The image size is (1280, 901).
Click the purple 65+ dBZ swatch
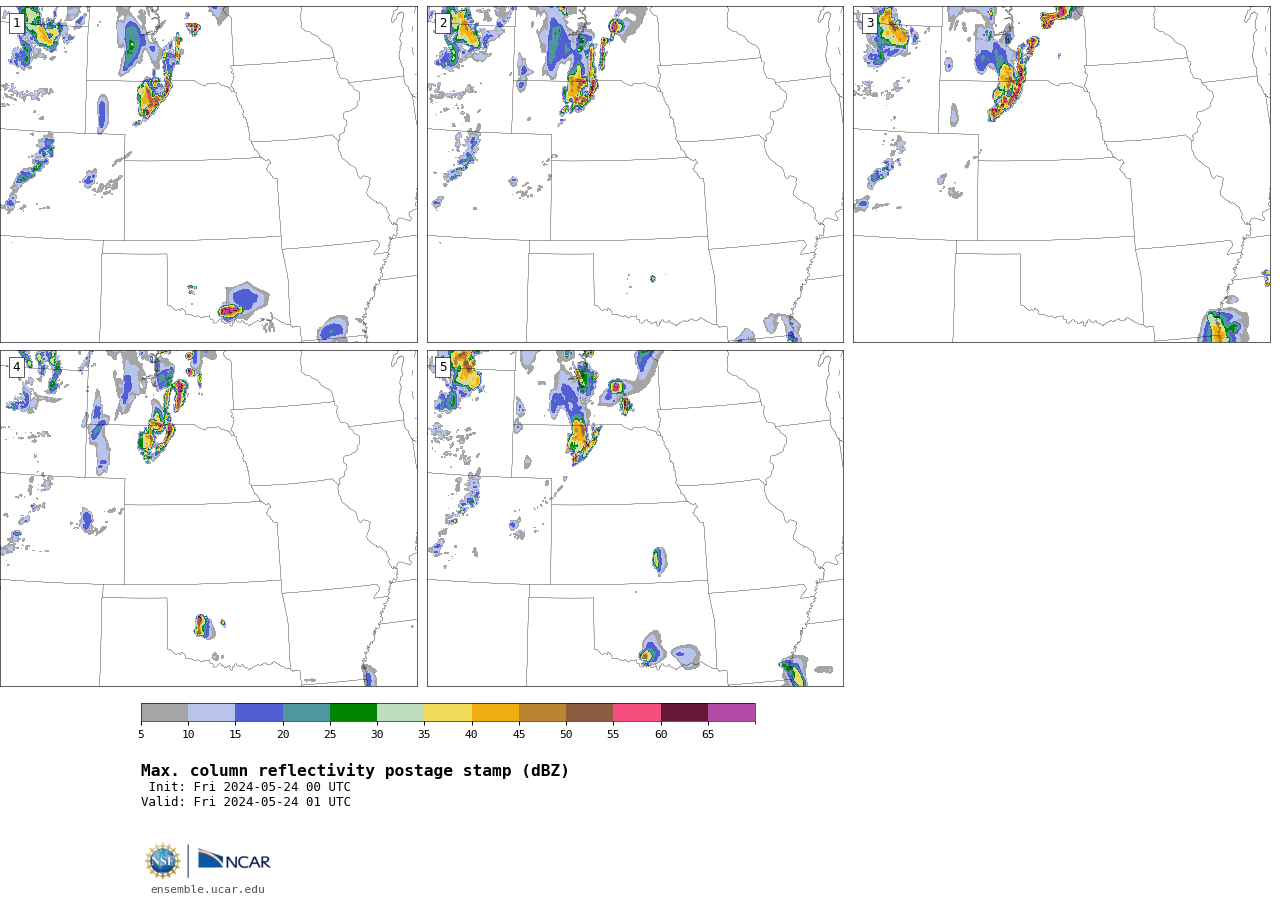(x=731, y=713)
